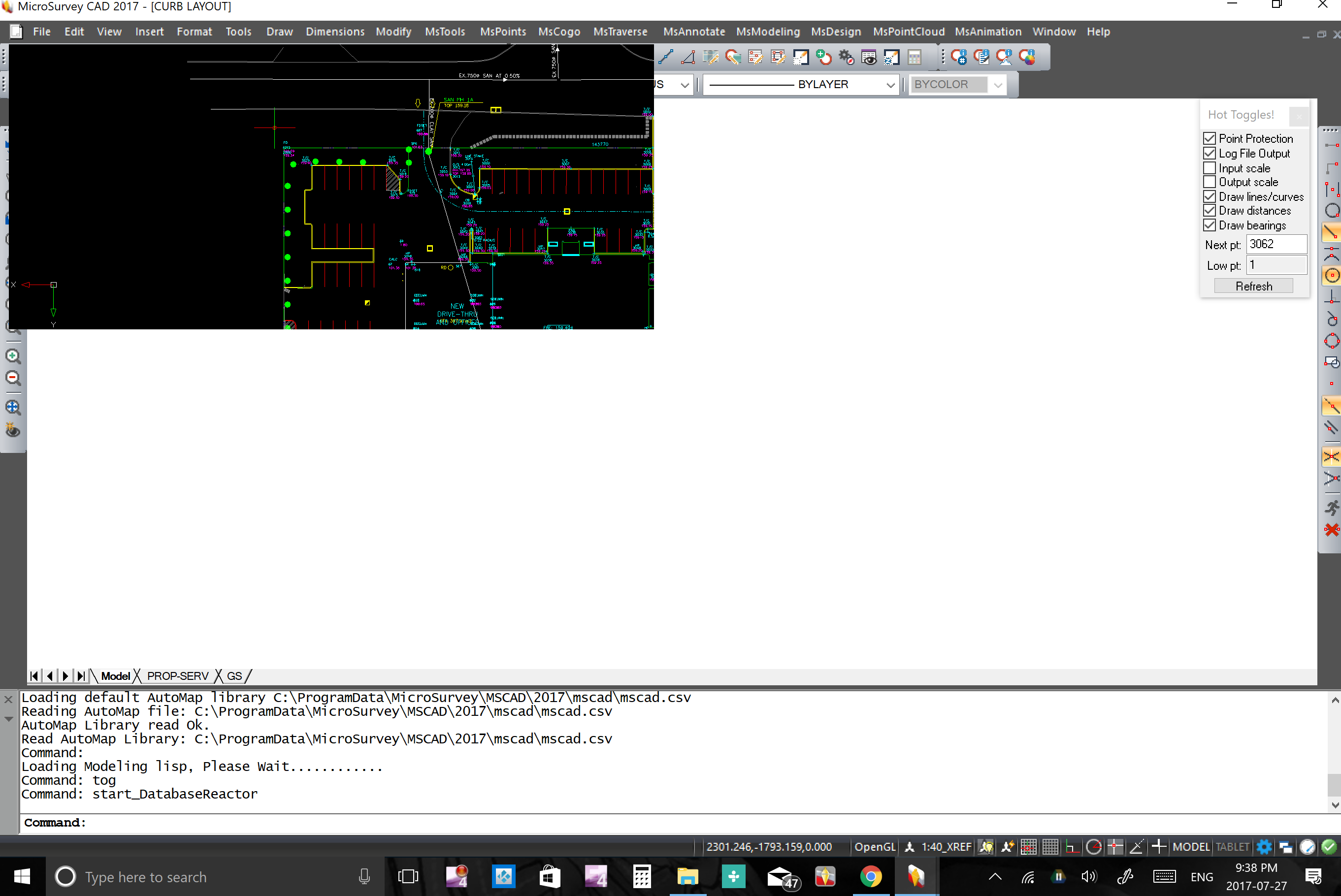Viewport: 1341px width, 896px height.
Task: Open the MsCogo menu
Action: click(x=558, y=32)
